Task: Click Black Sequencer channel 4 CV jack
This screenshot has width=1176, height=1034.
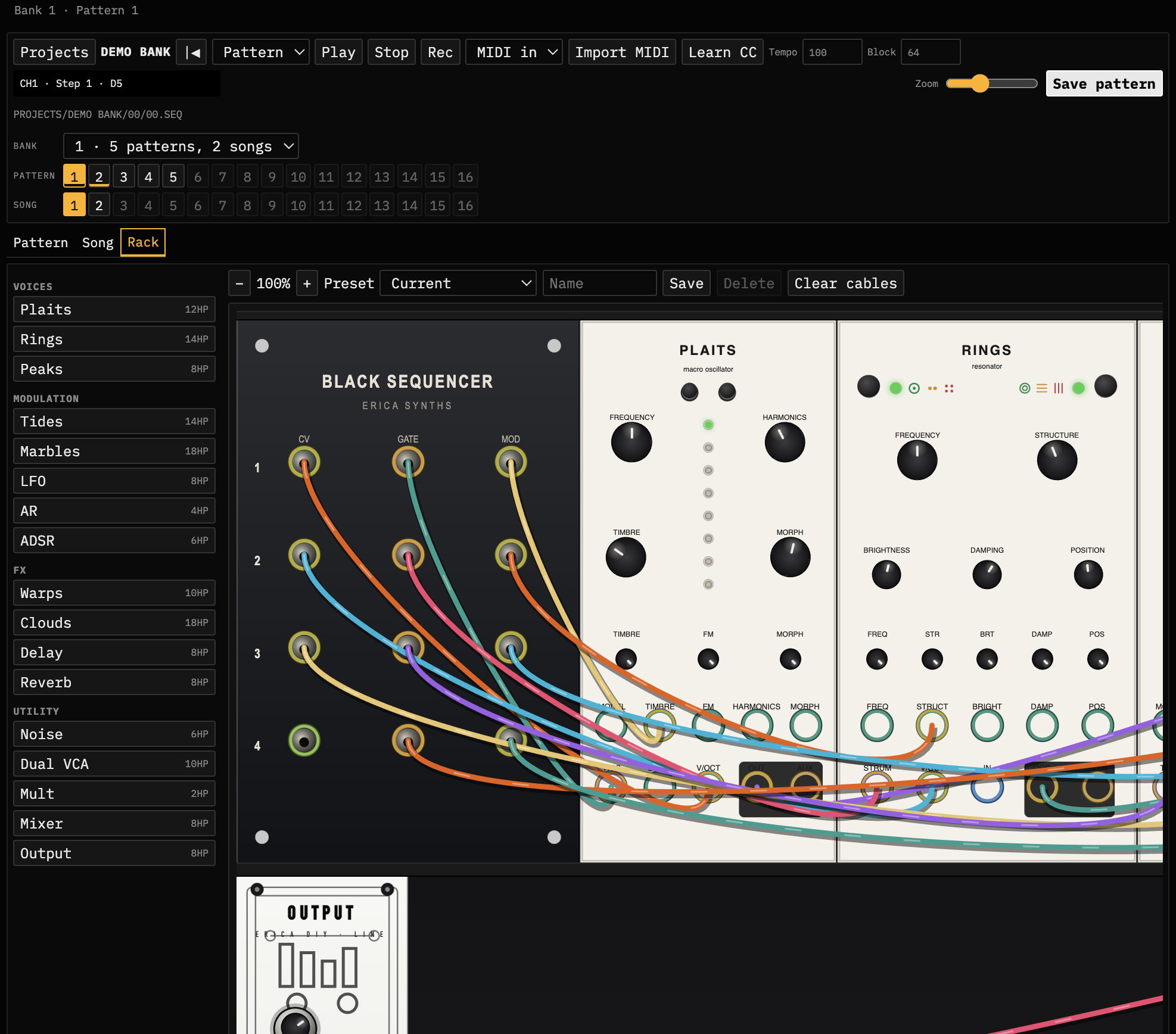Action: click(304, 741)
